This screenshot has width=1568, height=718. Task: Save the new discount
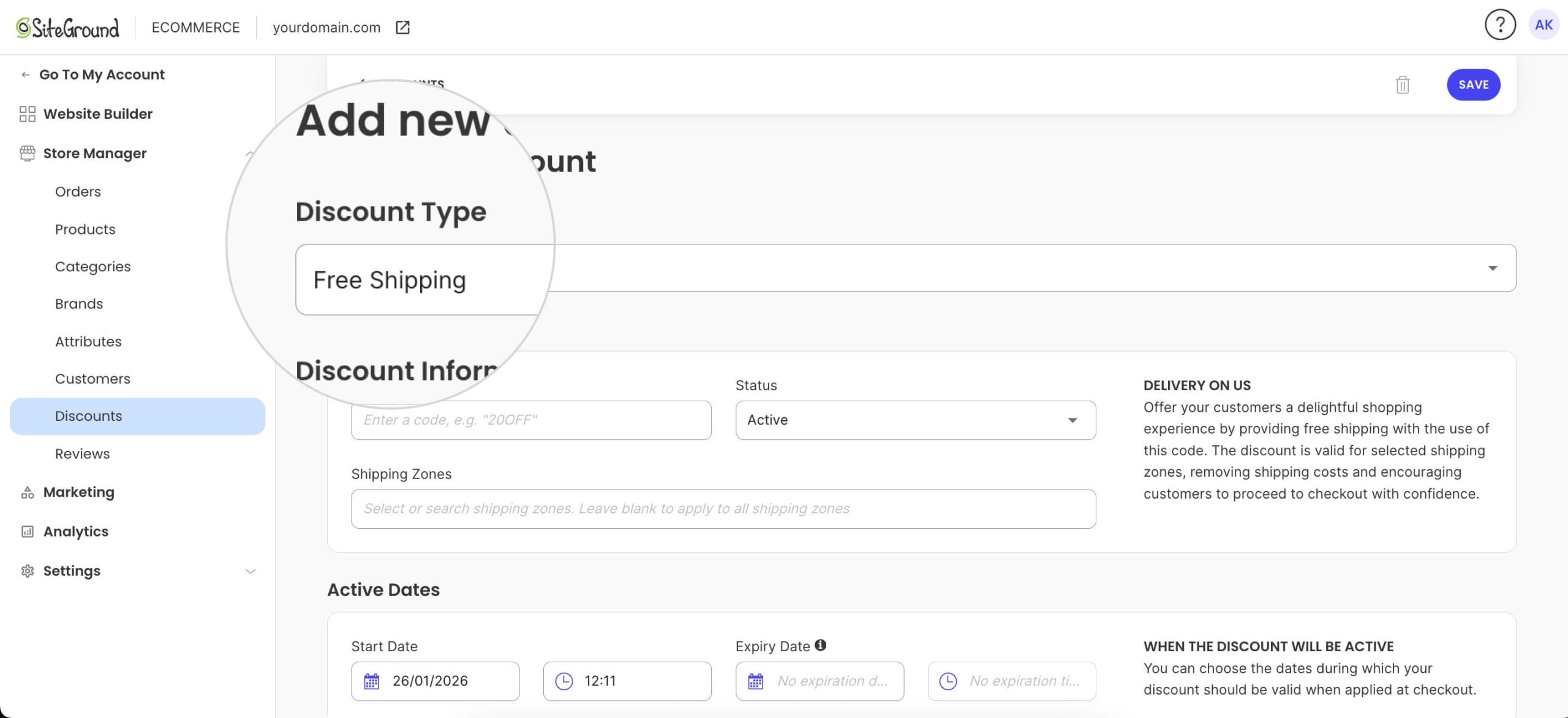(1473, 85)
